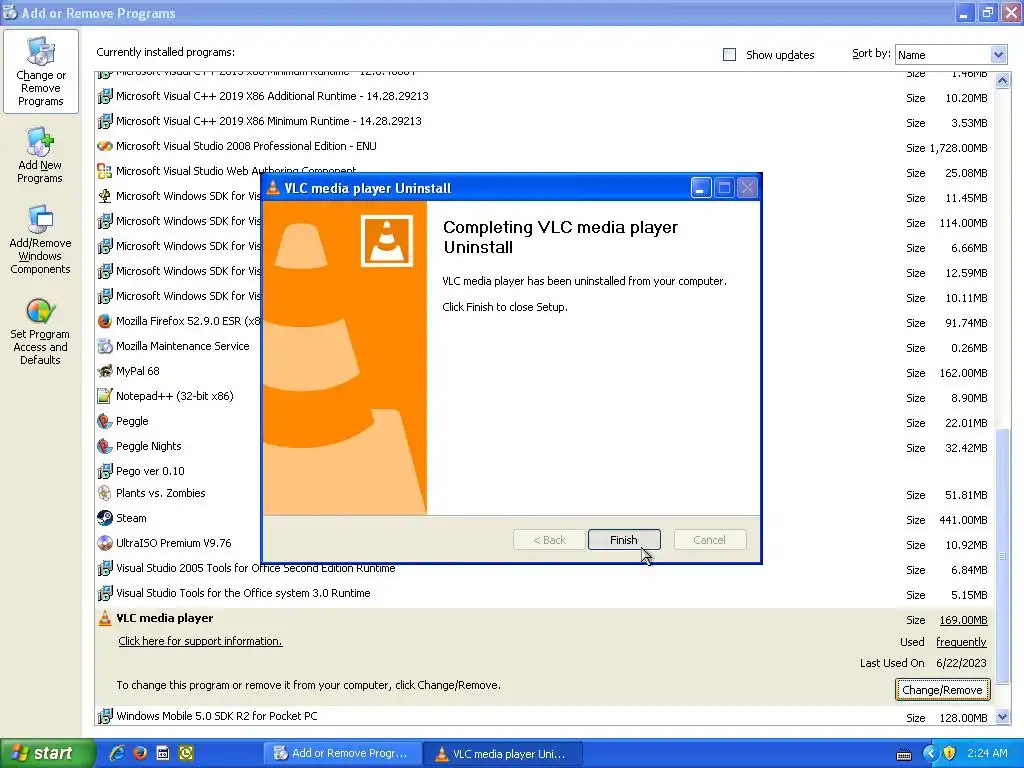The image size is (1024, 768).
Task: Click the Mozilla Maintenance Service icon
Action: tap(104, 346)
